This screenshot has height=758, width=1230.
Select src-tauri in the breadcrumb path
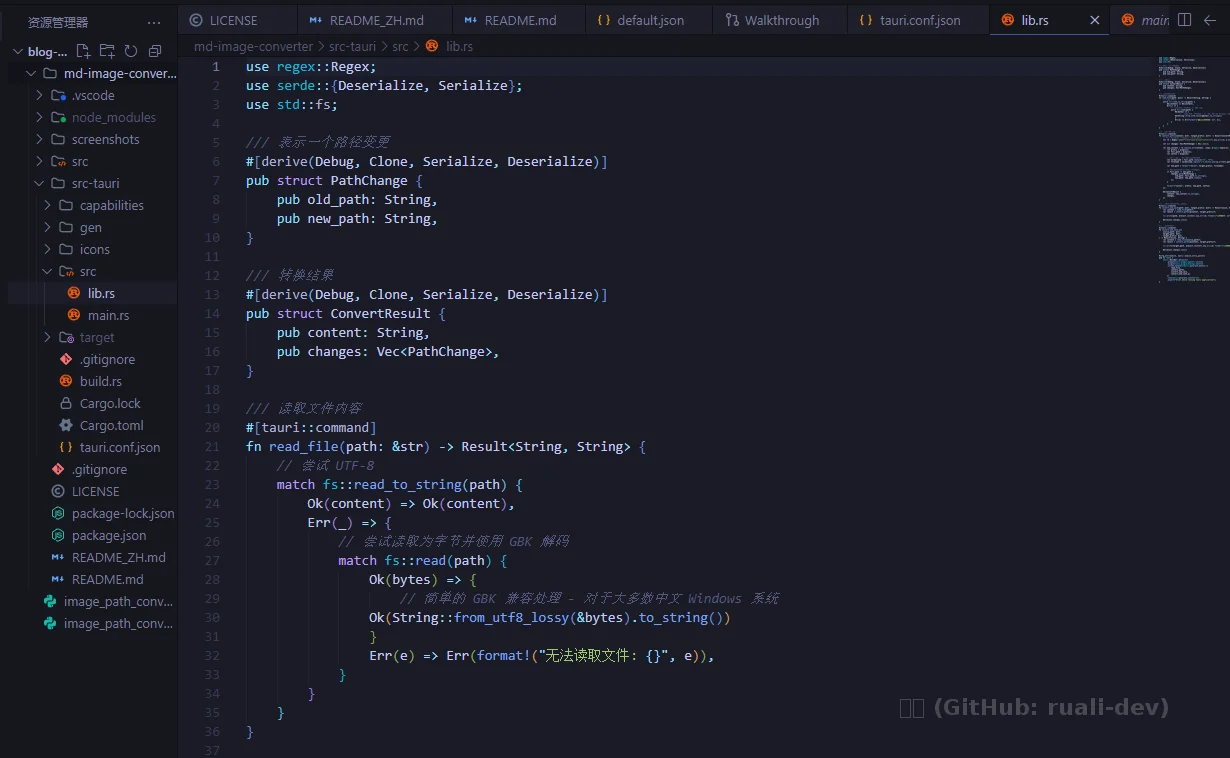coord(353,45)
